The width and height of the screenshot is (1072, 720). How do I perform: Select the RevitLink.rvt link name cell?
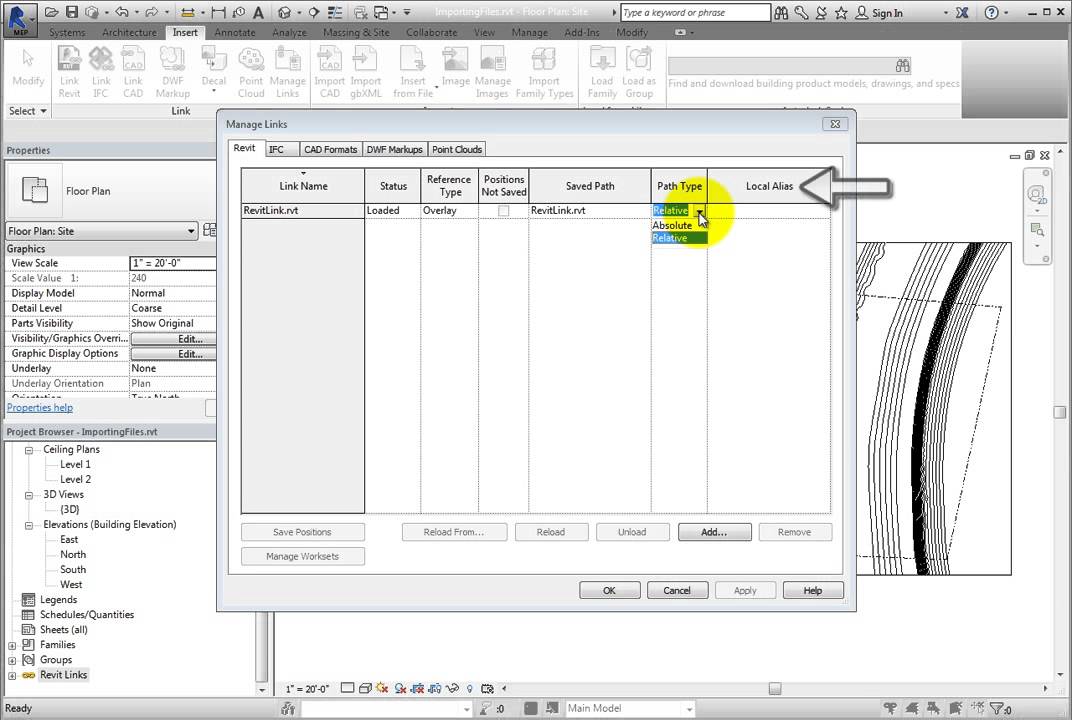[x=302, y=211]
